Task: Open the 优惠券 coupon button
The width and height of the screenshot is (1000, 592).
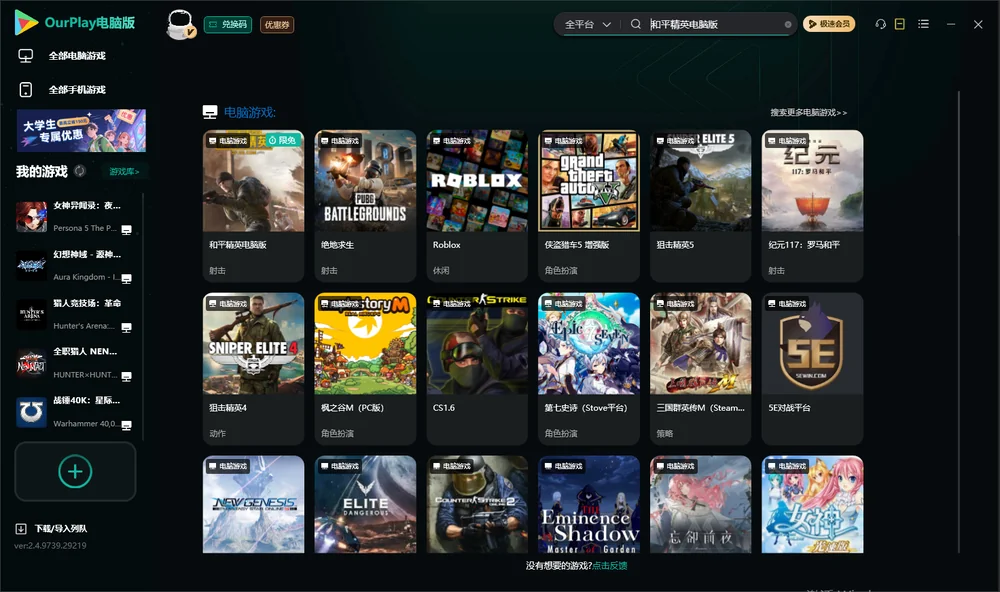Action: tap(277, 25)
